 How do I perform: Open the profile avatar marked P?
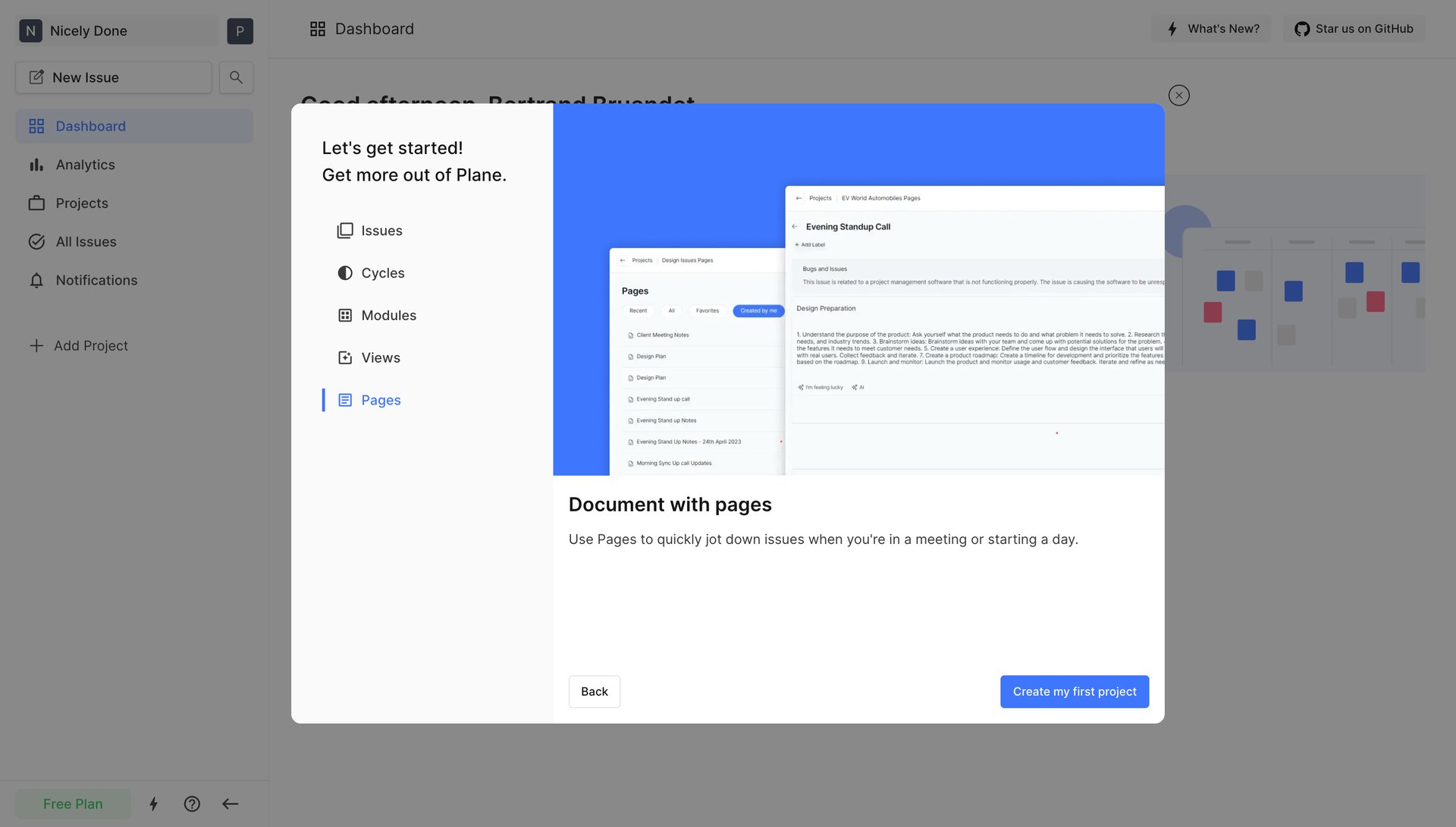click(x=240, y=30)
